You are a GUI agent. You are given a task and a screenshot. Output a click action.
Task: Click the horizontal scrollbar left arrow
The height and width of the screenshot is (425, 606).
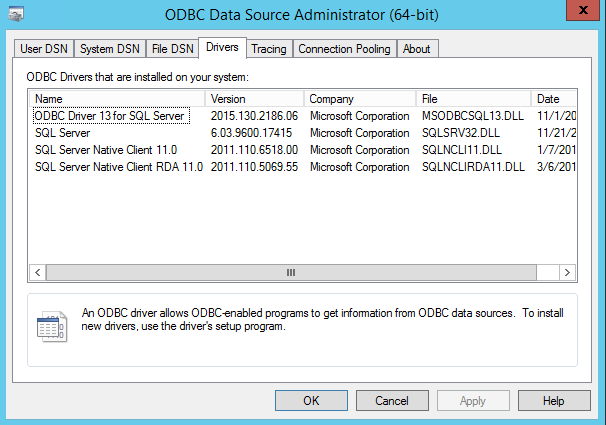point(38,272)
